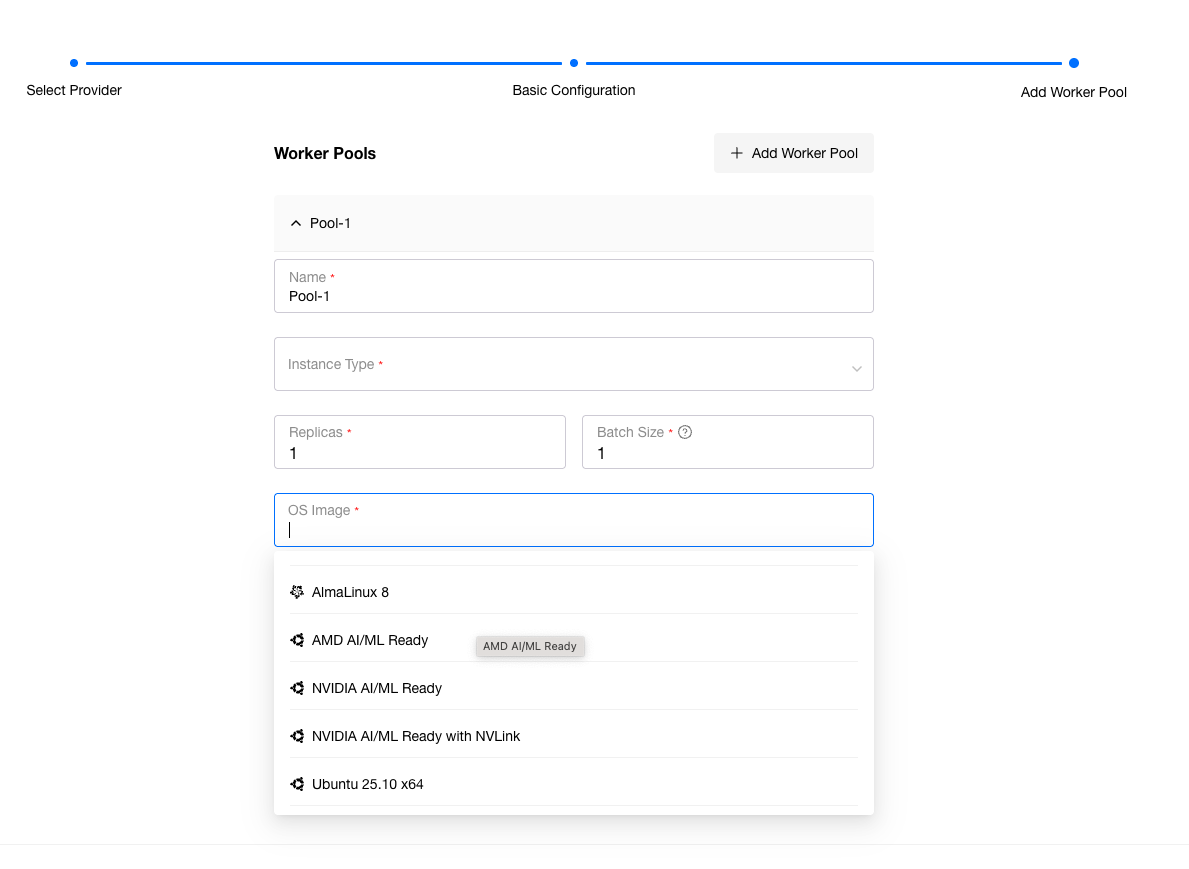Click the Batch Size help question icon

(x=685, y=432)
